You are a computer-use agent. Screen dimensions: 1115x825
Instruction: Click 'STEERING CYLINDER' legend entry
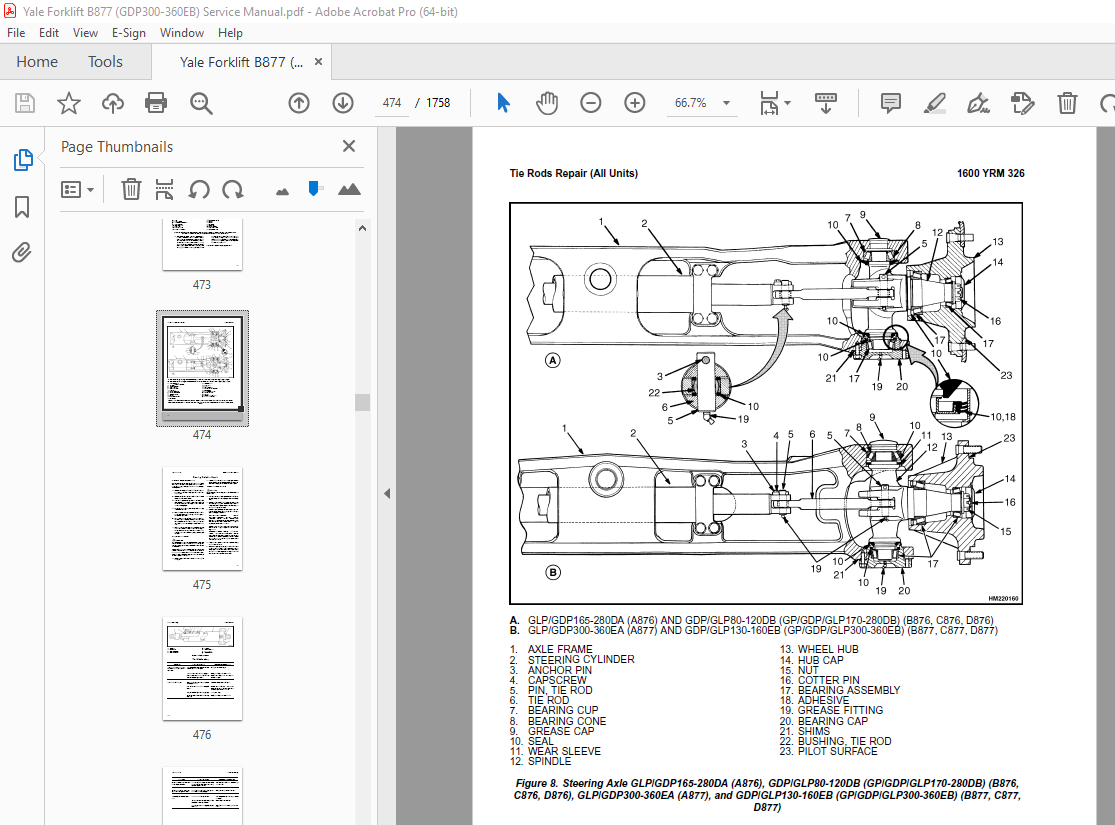(581, 659)
